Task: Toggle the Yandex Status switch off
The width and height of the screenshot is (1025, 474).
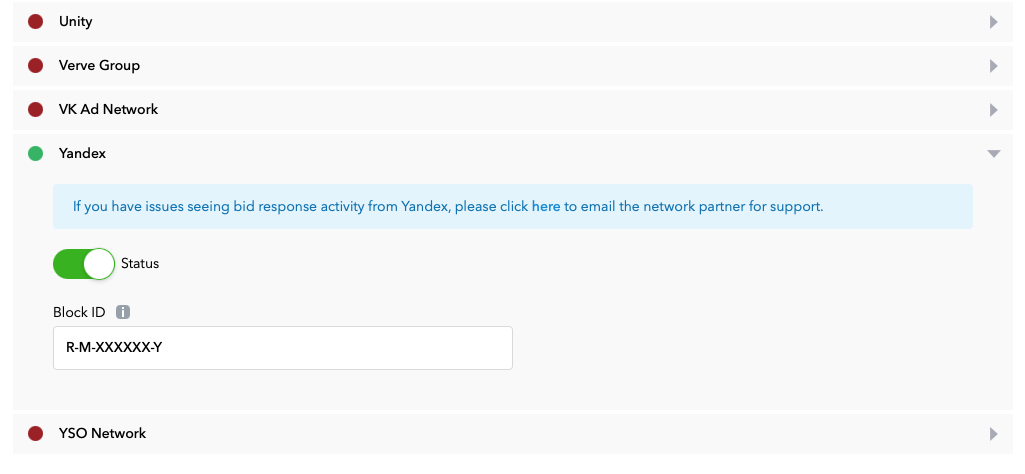Action: pyautogui.click(x=84, y=263)
